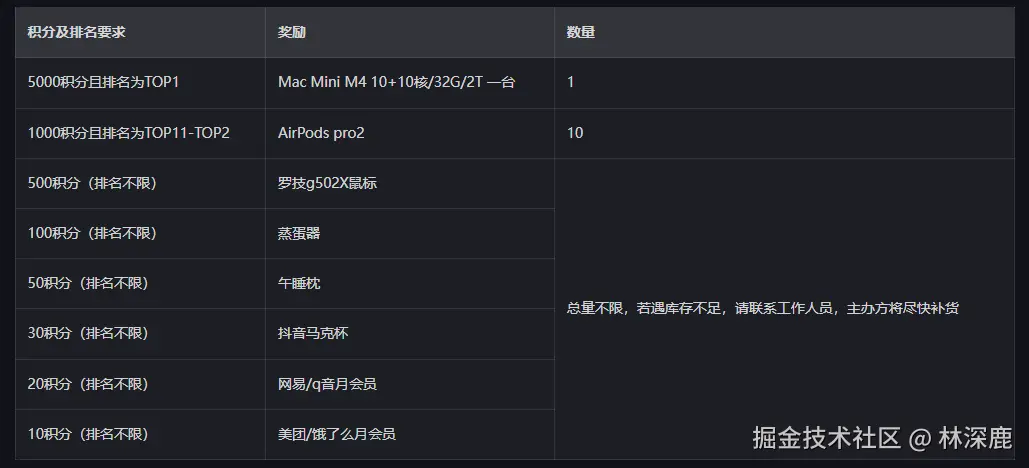This screenshot has height=468, width=1029.
Task: Click the 蒸蛋器 reward cell
Action: point(299,233)
